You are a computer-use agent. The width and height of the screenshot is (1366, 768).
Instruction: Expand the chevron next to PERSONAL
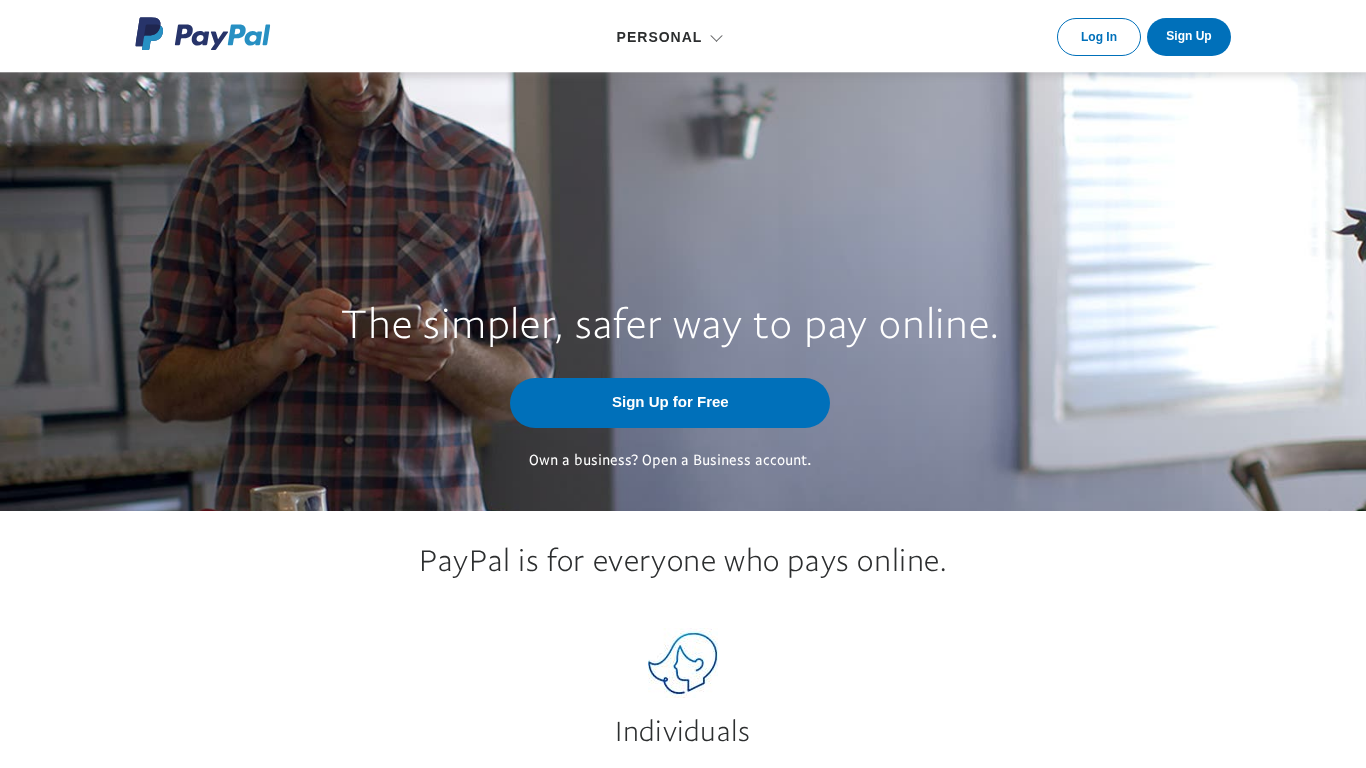[716, 38]
